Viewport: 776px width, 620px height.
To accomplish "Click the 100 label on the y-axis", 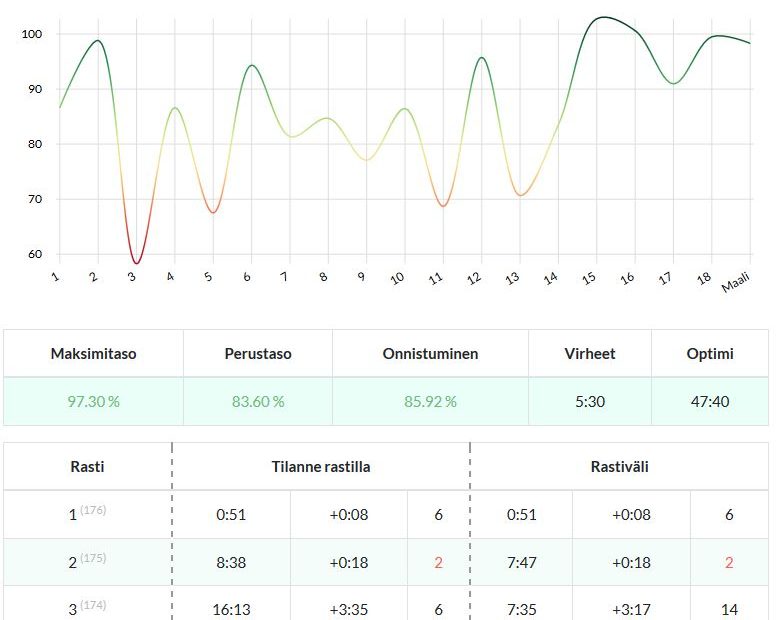I will point(31,34).
